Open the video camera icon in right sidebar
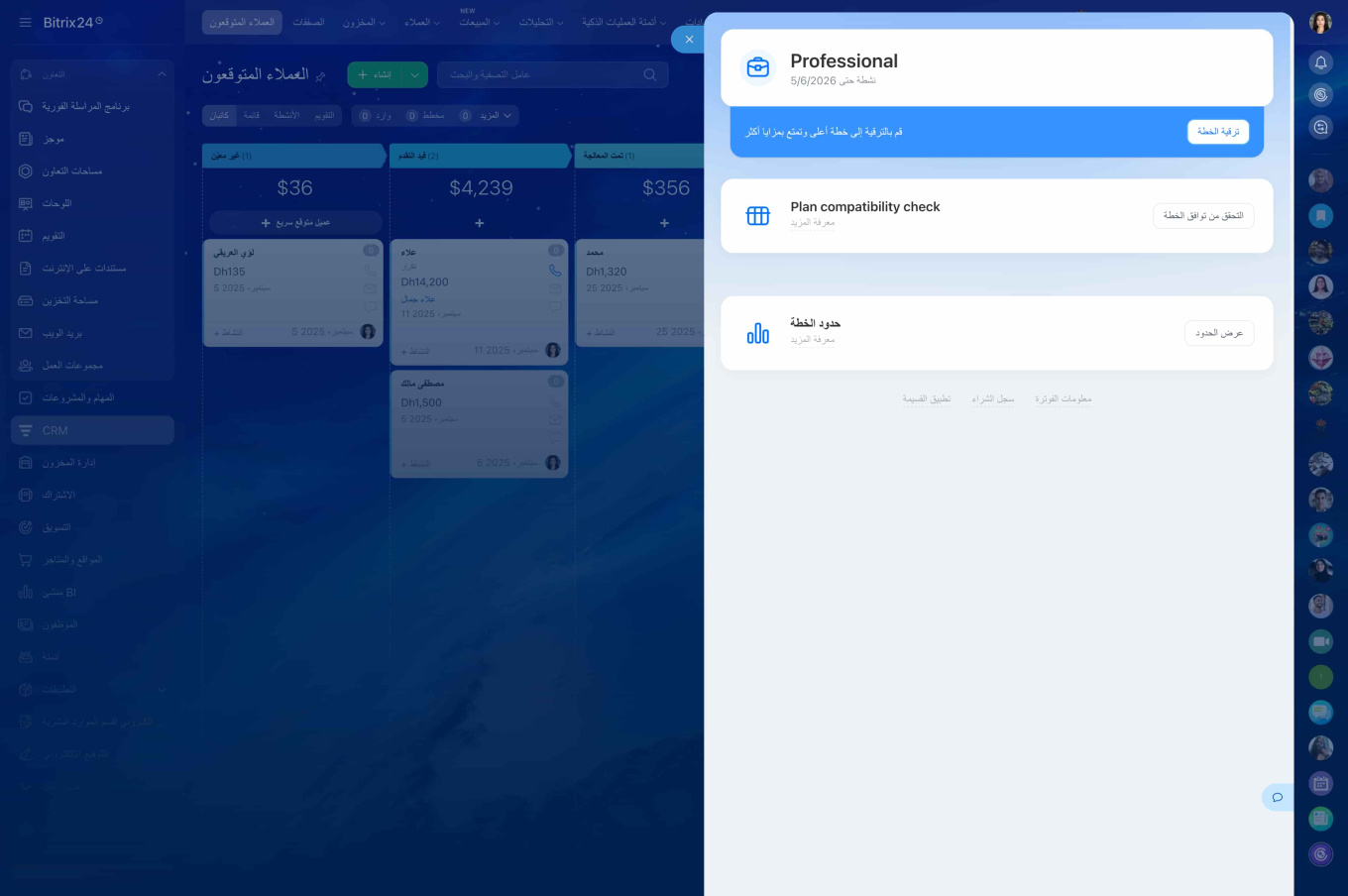The height and width of the screenshot is (896, 1348). point(1320,641)
